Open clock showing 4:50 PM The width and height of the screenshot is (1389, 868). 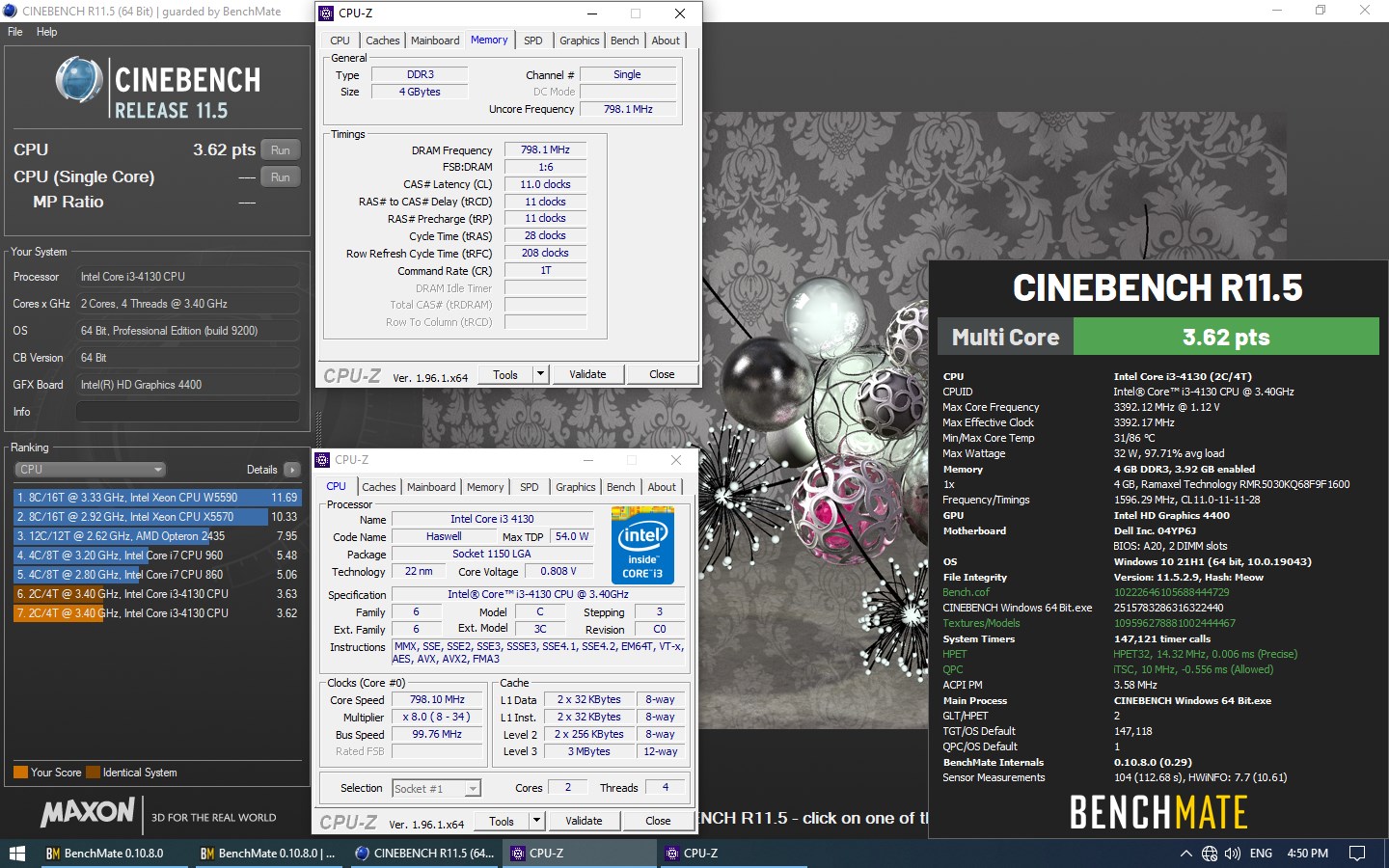pos(1307,854)
